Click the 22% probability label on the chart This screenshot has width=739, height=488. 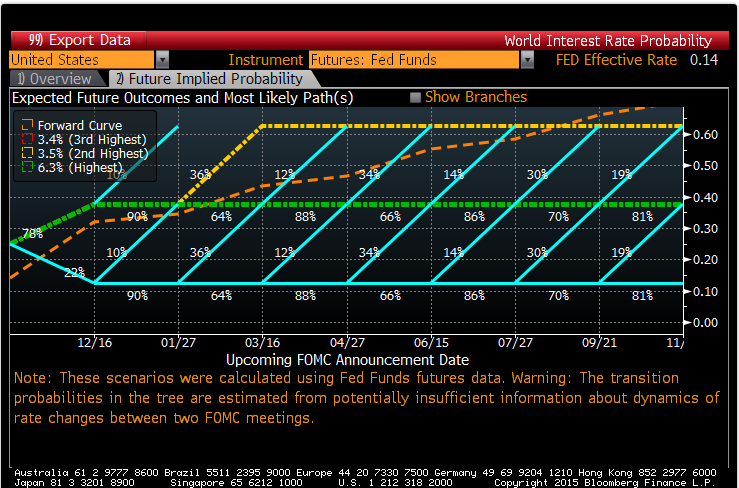coord(74,272)
